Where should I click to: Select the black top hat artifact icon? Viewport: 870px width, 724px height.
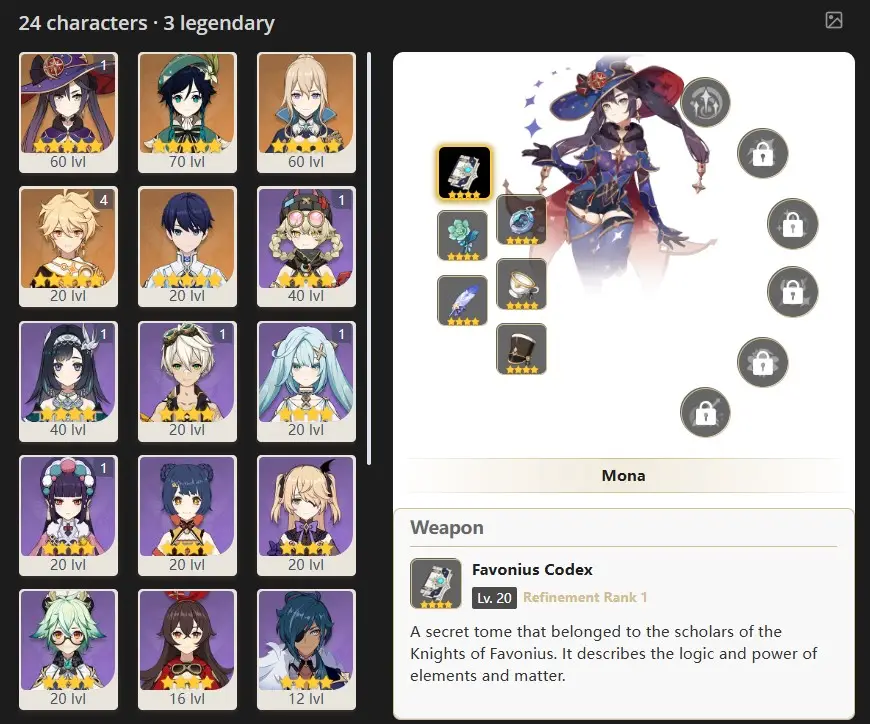[521, 349]
